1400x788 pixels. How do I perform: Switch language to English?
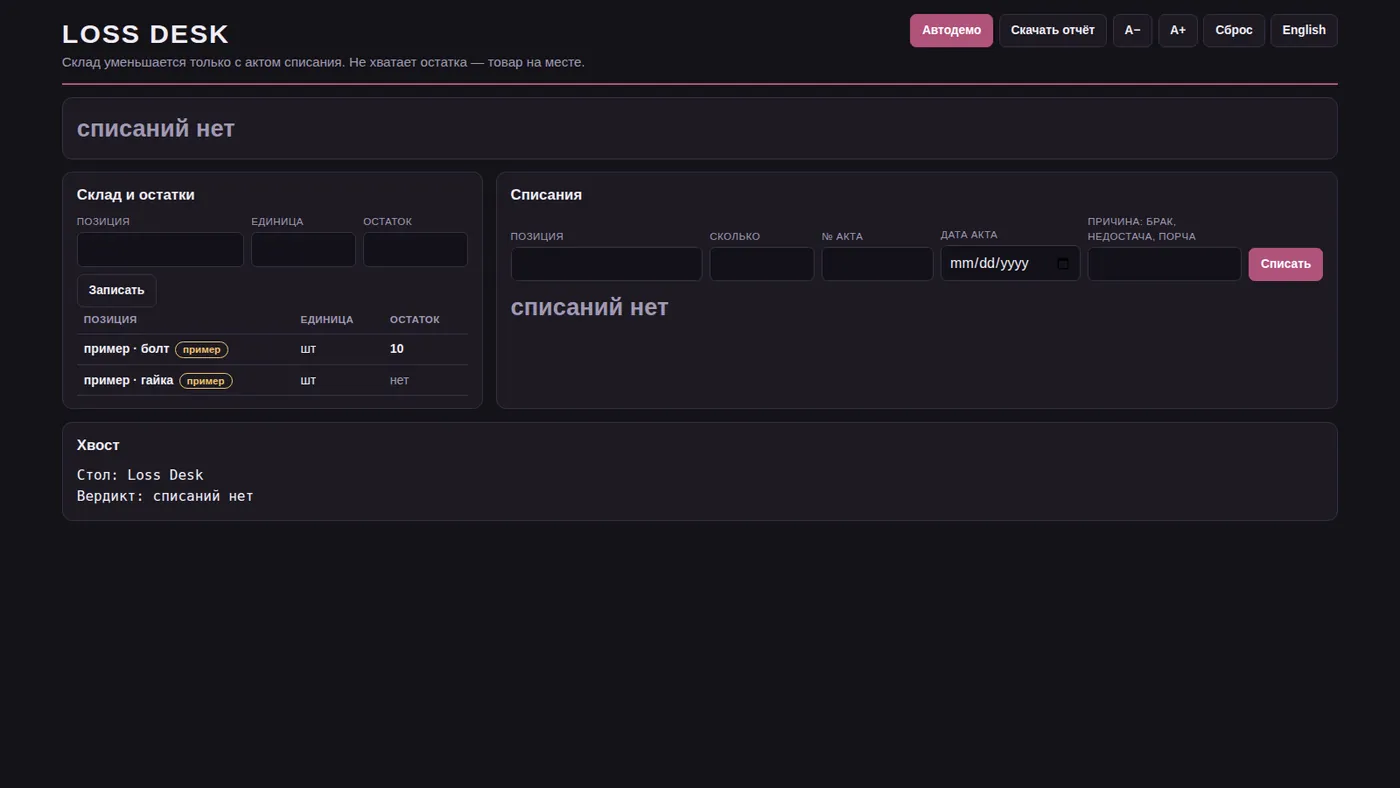(x=1304, y=30)
